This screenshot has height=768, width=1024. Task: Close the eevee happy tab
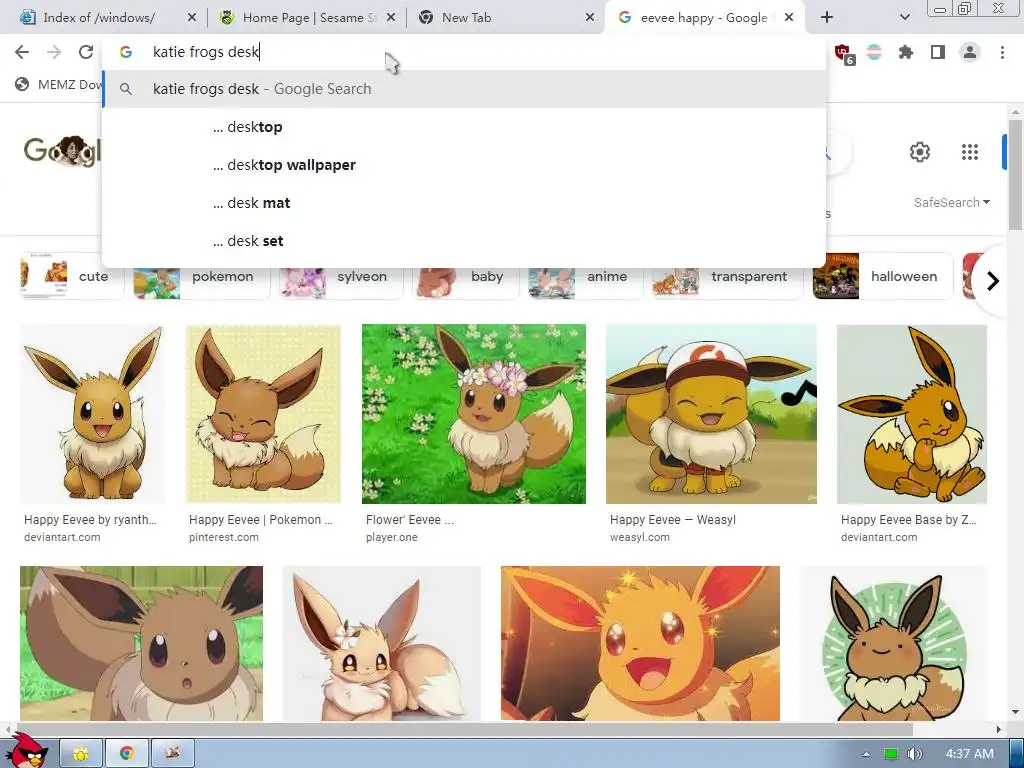click(789, 18)
